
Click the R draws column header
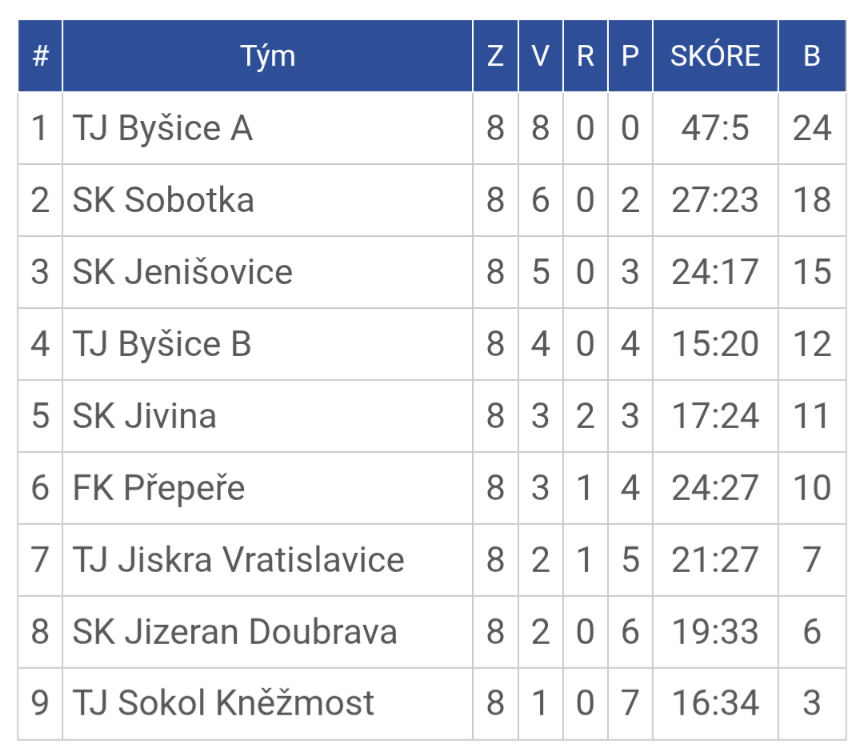tap(585, 56)
